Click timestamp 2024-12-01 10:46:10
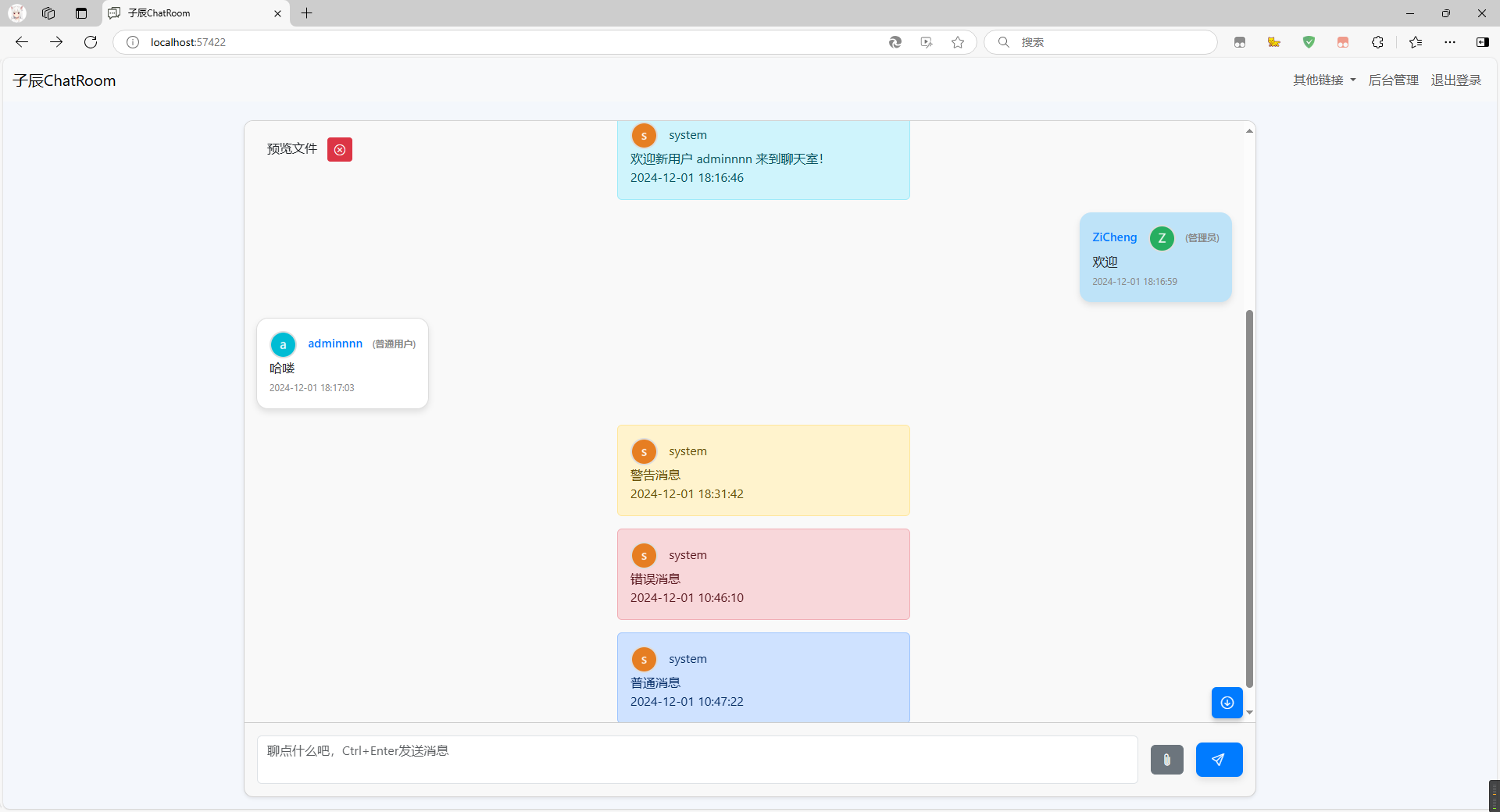The image size is (1500, 812). pyautogui.click(x=687, y=598)
